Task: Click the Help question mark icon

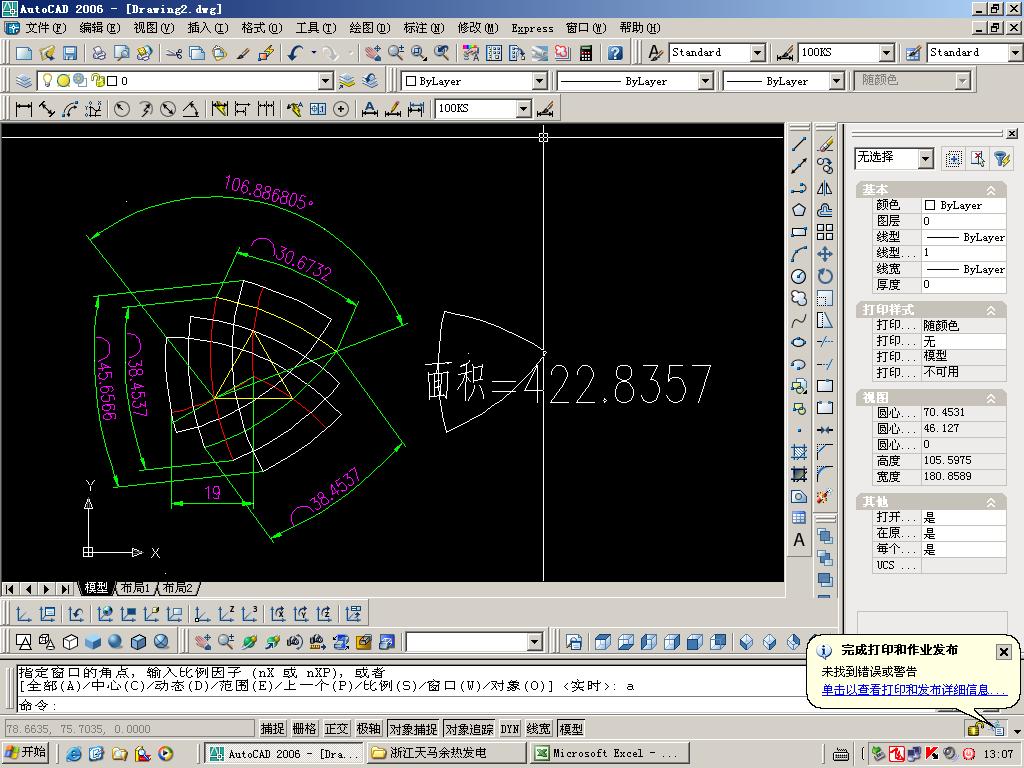Action: pyautogui.click(x=615, y=53)
